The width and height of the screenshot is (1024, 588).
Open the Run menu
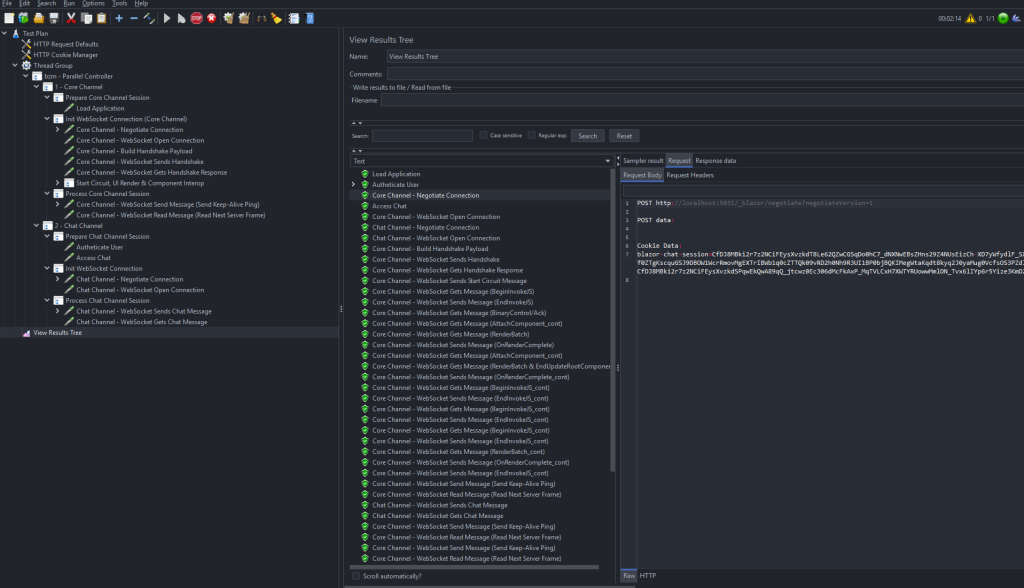point(69,3)
